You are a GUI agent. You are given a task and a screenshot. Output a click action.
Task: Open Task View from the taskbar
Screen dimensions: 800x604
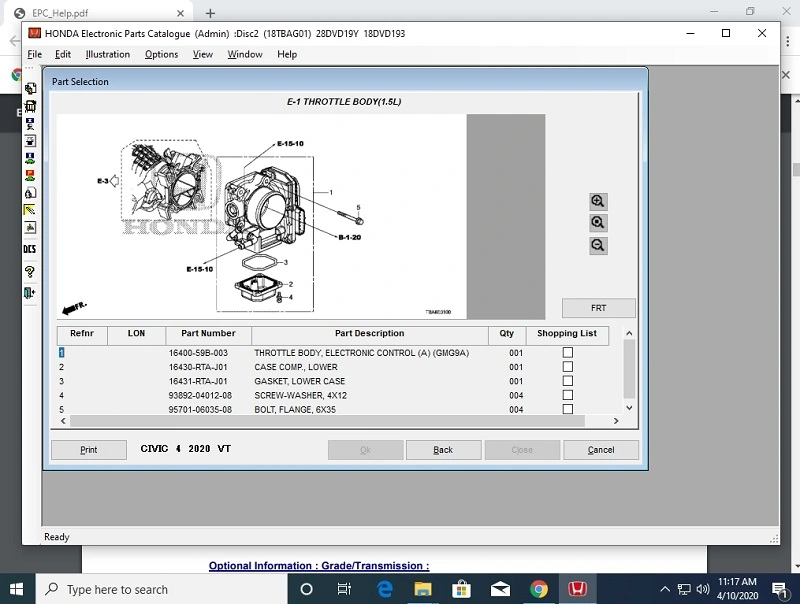tap(344, 589)
